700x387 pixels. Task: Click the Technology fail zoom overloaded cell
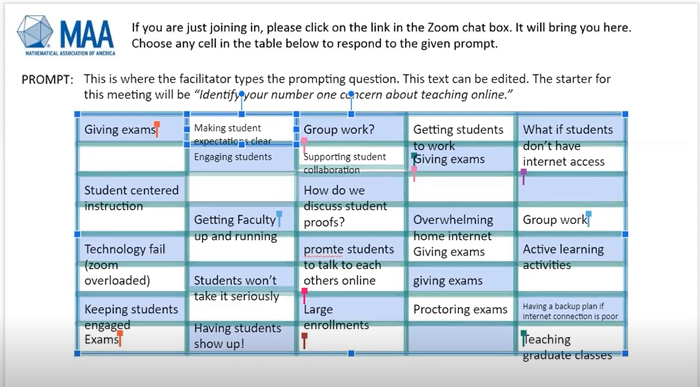[x=132, y=265]
